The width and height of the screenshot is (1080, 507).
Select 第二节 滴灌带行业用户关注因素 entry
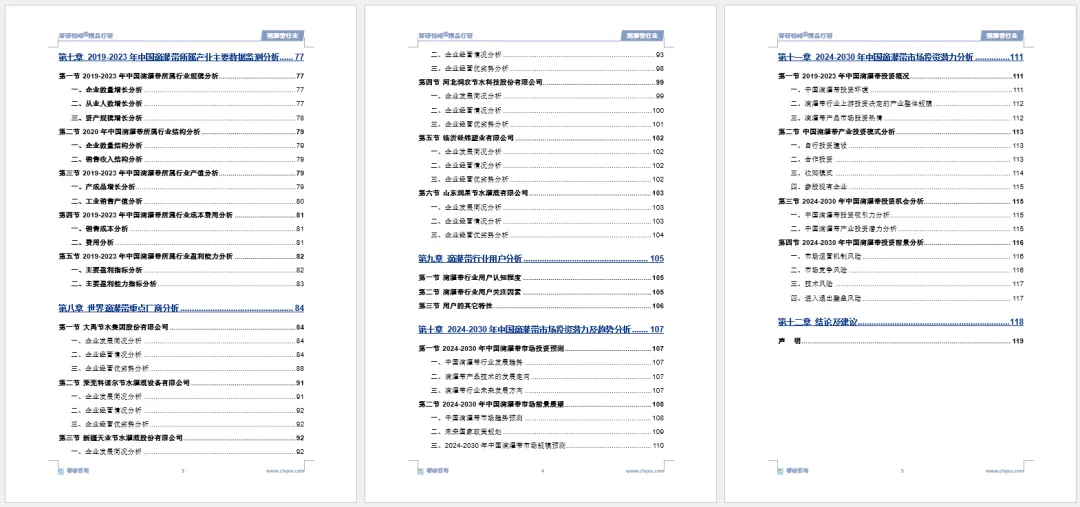coord(541,292)
